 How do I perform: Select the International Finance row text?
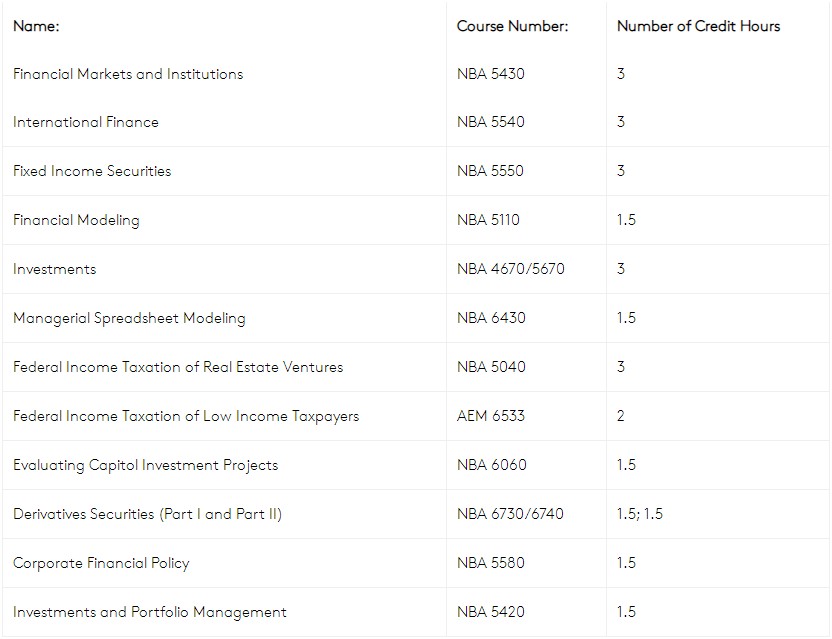pyautogui.click(x=85, y=122)
